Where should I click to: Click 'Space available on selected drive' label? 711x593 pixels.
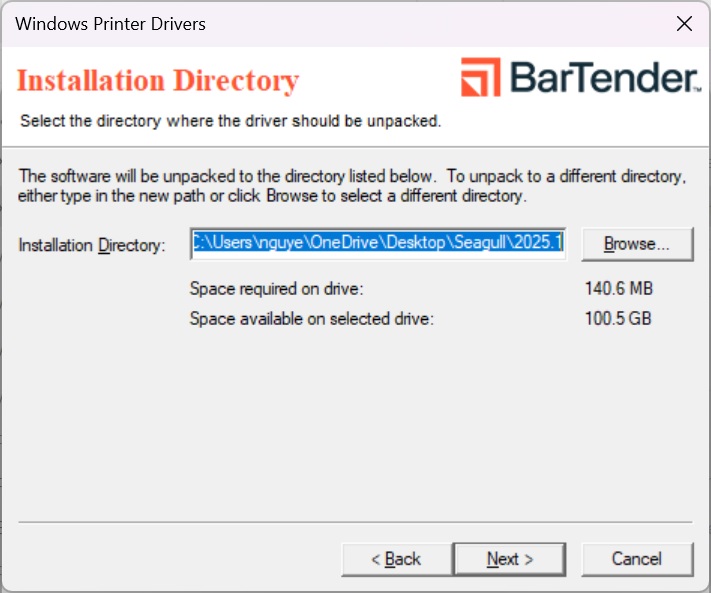312,319
